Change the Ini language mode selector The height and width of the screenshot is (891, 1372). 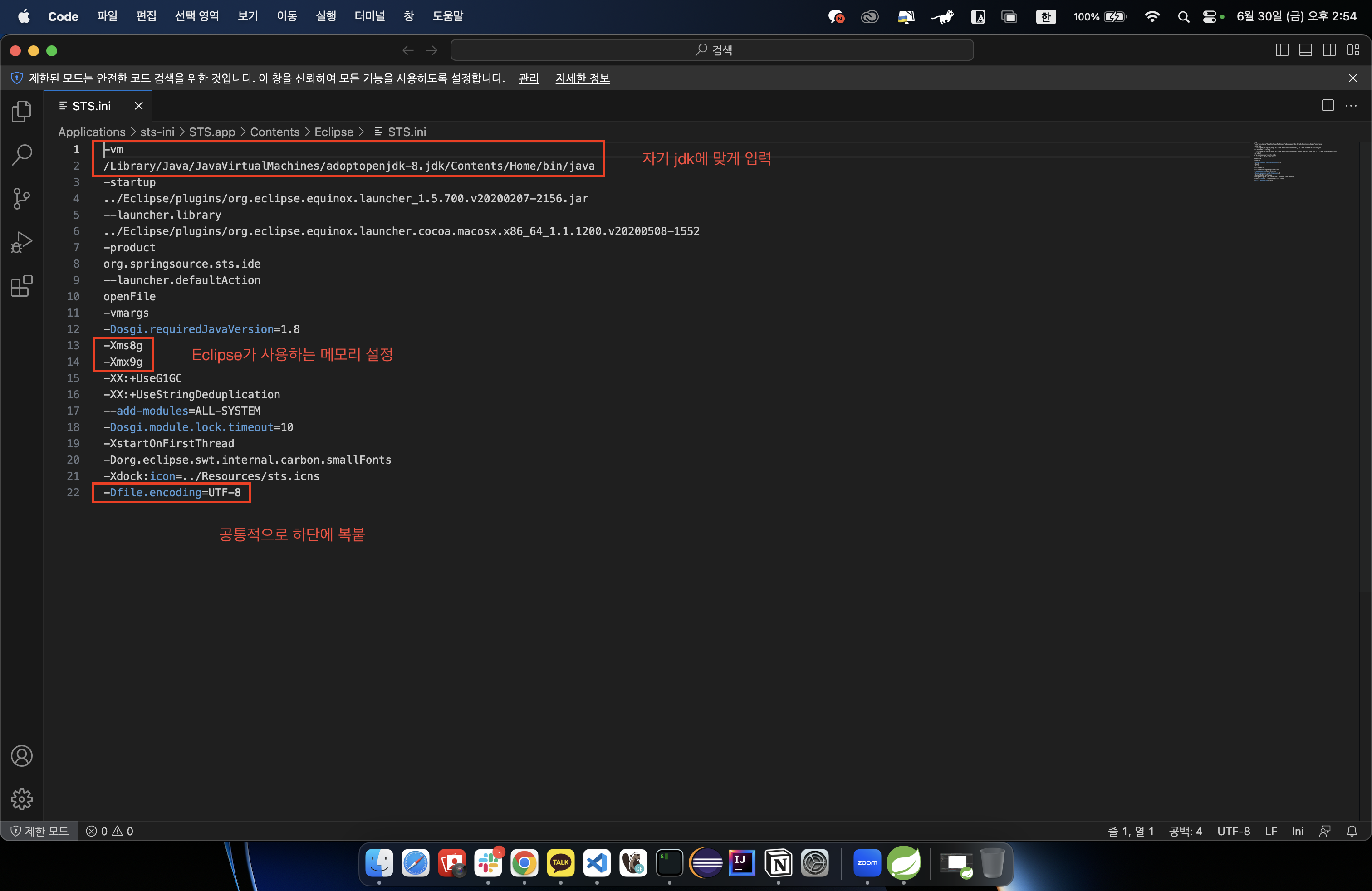point(1297,831)
